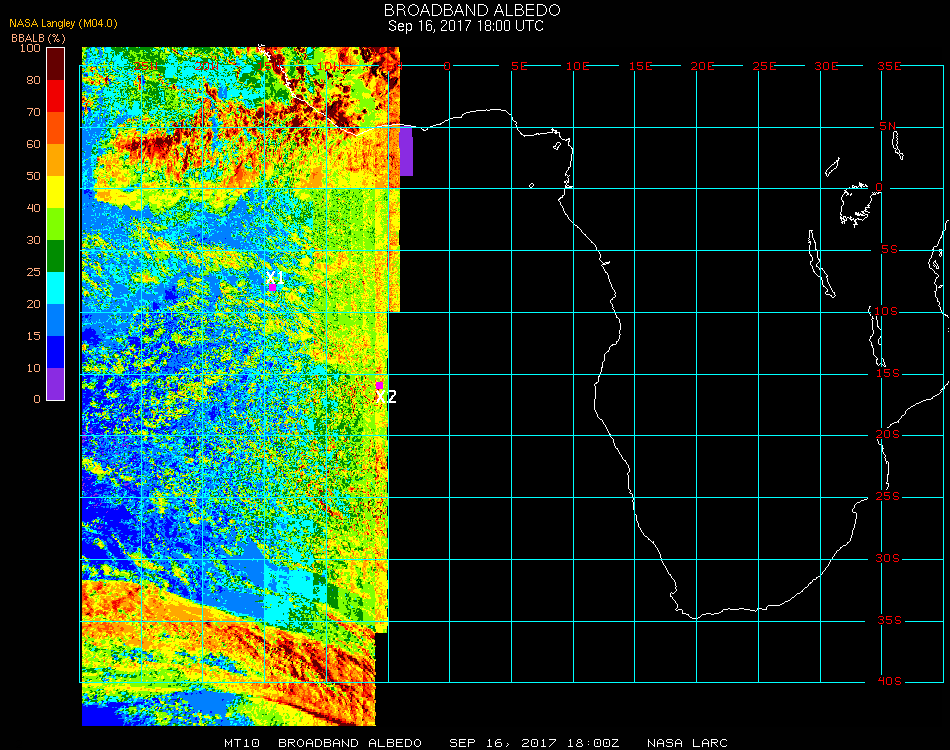Click the '10' value on the legend scale
This screenshot has width=950, height=750.
(x=33, y=368)
